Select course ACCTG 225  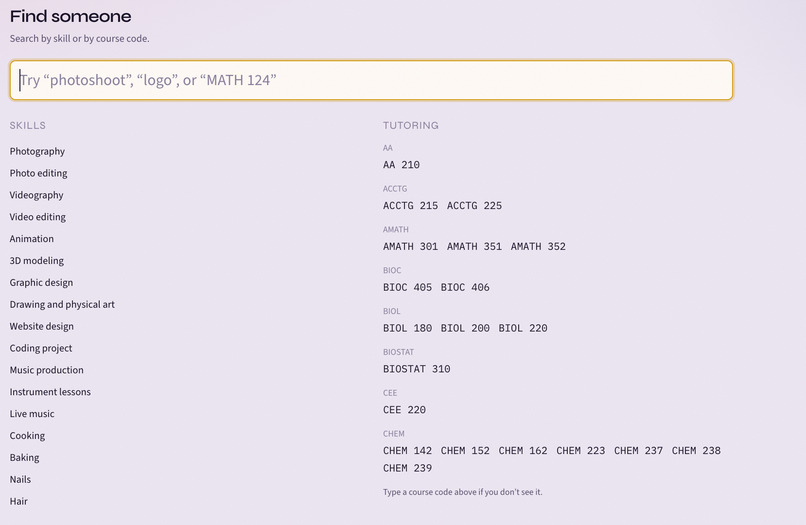[474, 206]
